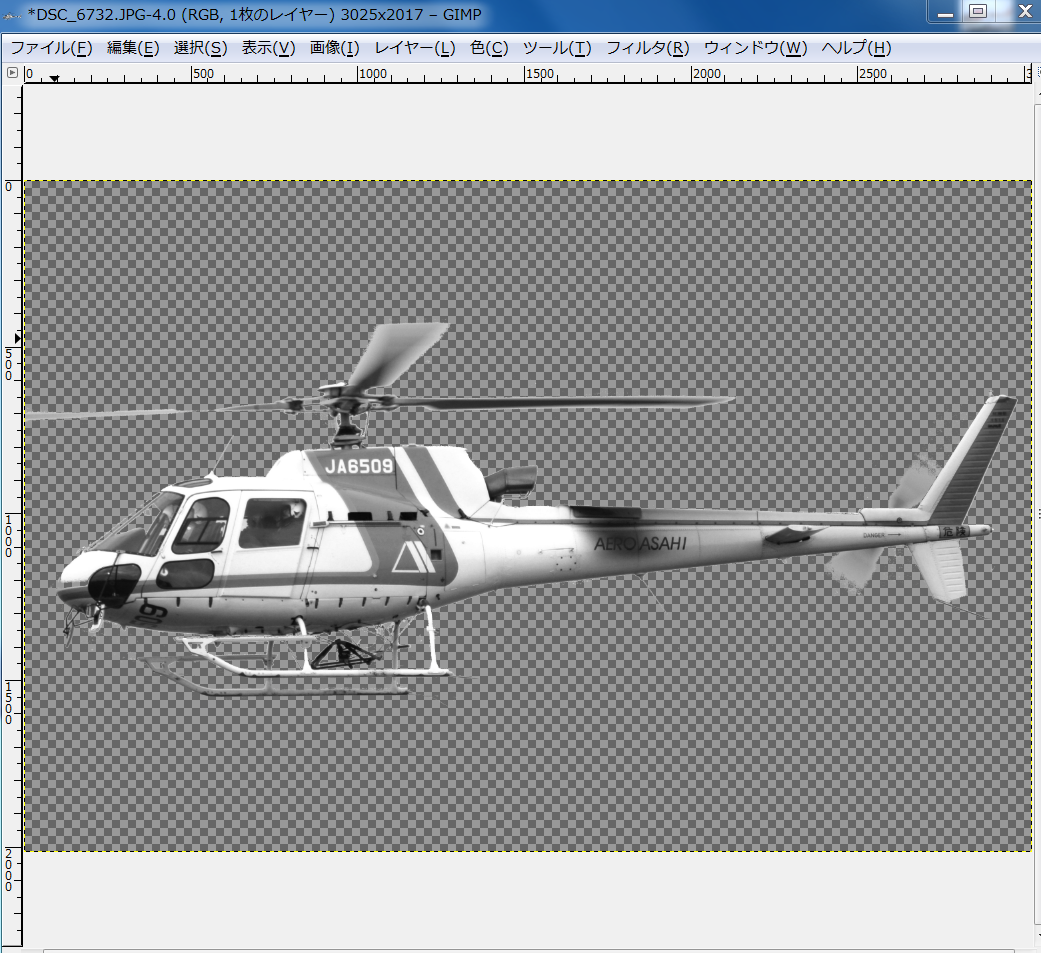
Task: Click the horizontal ruler at 1000 mark
Action: coord(359,74)
